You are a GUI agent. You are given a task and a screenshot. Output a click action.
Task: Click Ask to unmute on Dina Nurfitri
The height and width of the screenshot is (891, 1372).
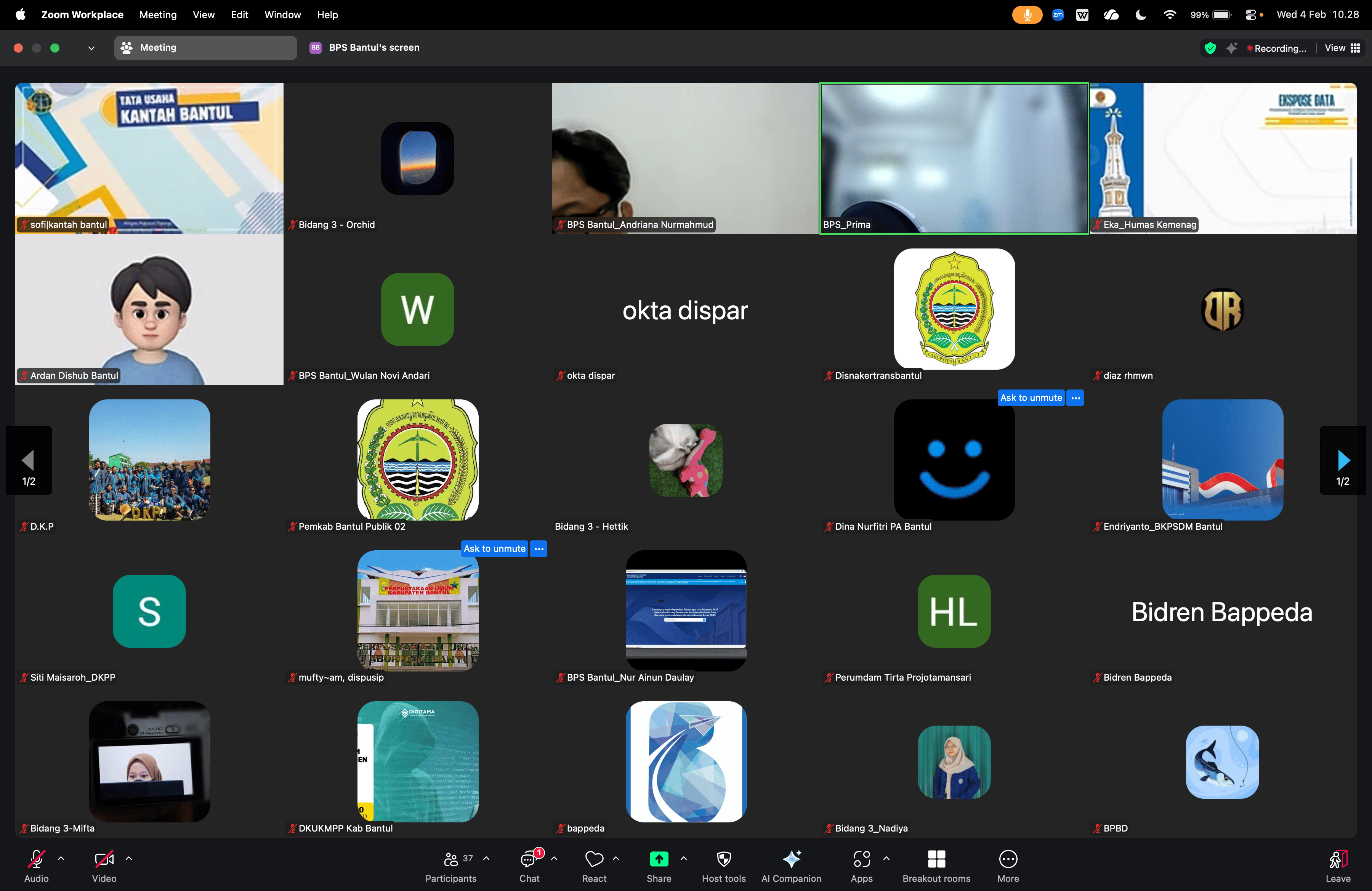[x=1031, y=397]
